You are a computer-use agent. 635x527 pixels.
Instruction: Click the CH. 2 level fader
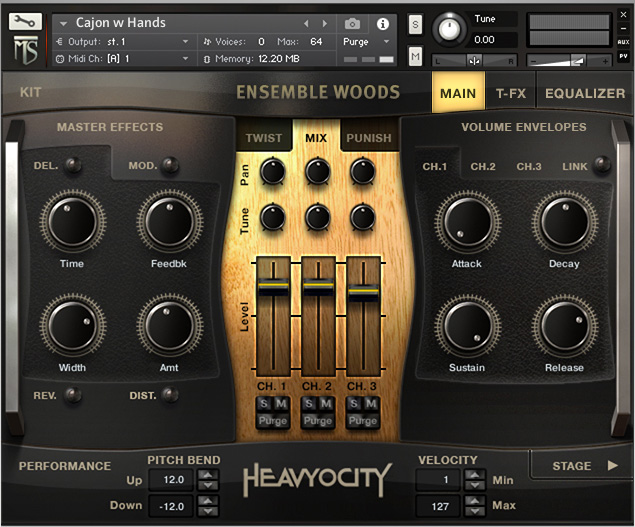pyautogui.click(x=318, y=287)
